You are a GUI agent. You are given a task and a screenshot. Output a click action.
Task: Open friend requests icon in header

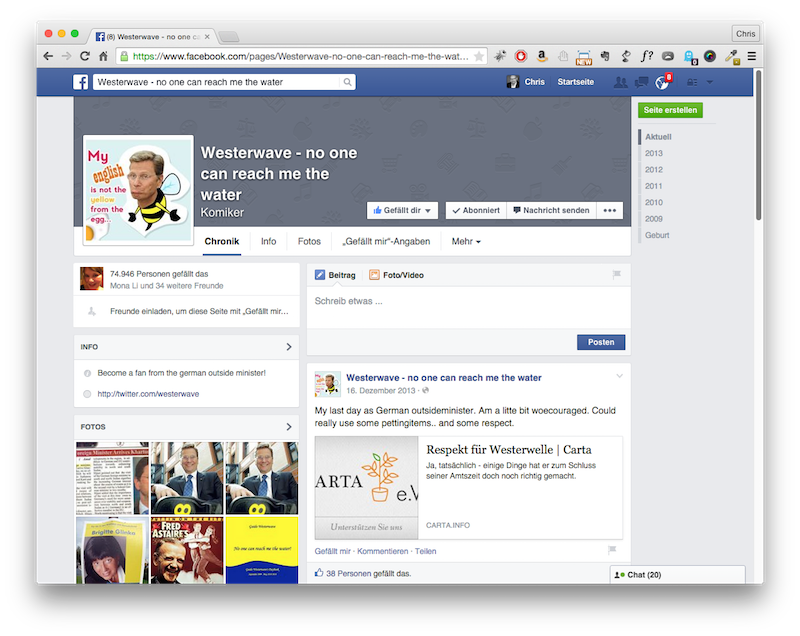[x=621, y=82]
